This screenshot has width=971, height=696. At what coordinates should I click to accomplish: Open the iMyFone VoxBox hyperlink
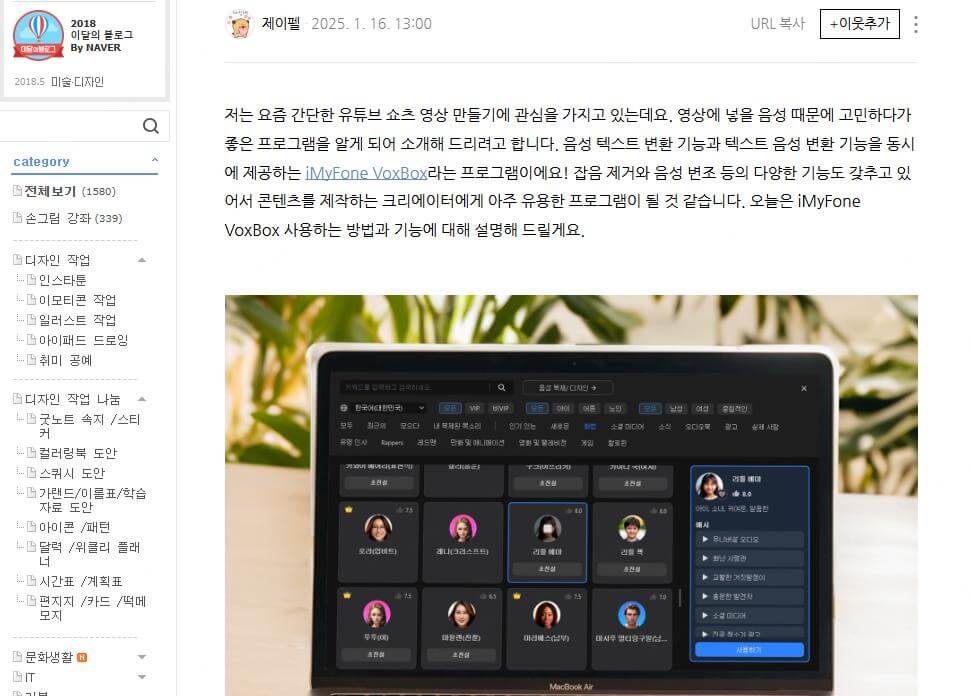point(366,173)
